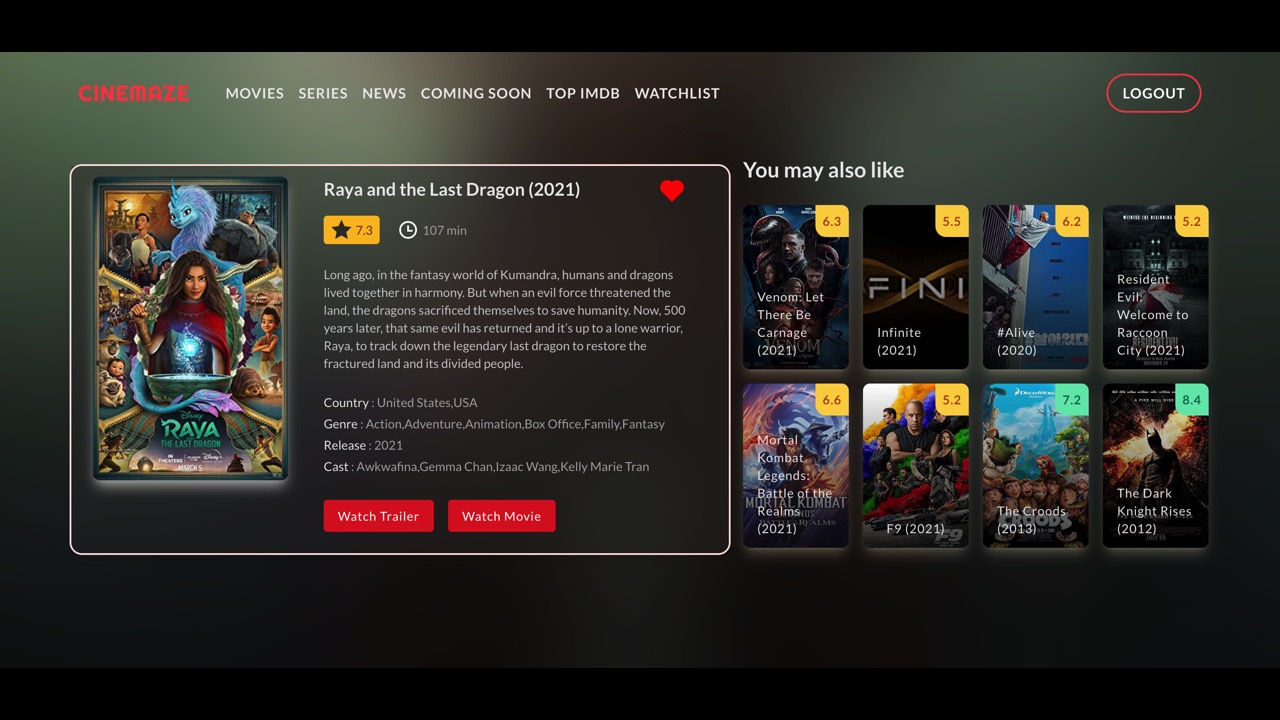
Task: Click the 6.6 rating badge on Mortal Kombat
Action: pyautogui.click(x=832, y=400)
